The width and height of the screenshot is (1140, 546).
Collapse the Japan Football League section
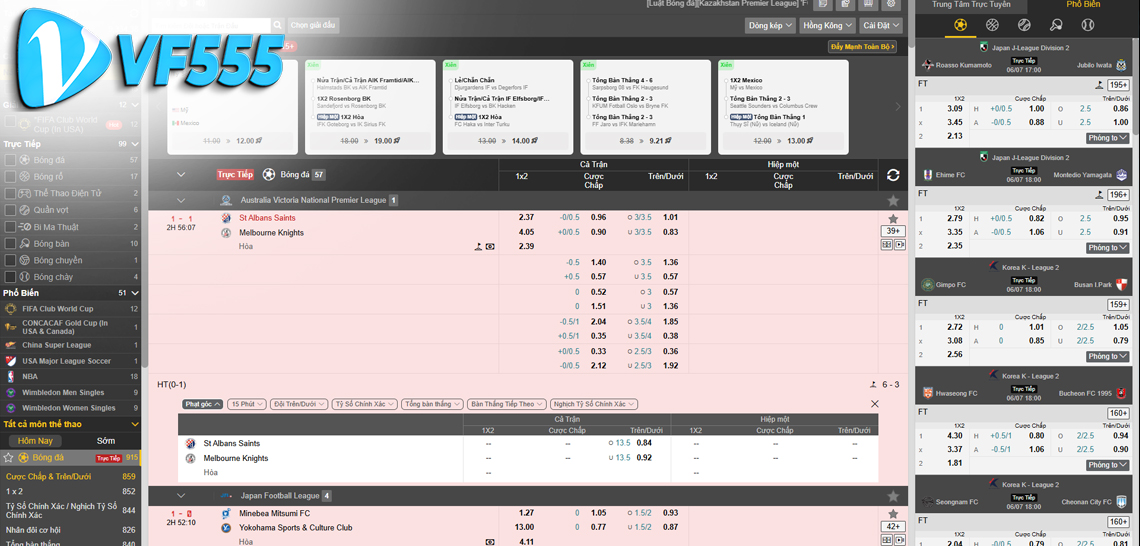[x=181, y=496]
